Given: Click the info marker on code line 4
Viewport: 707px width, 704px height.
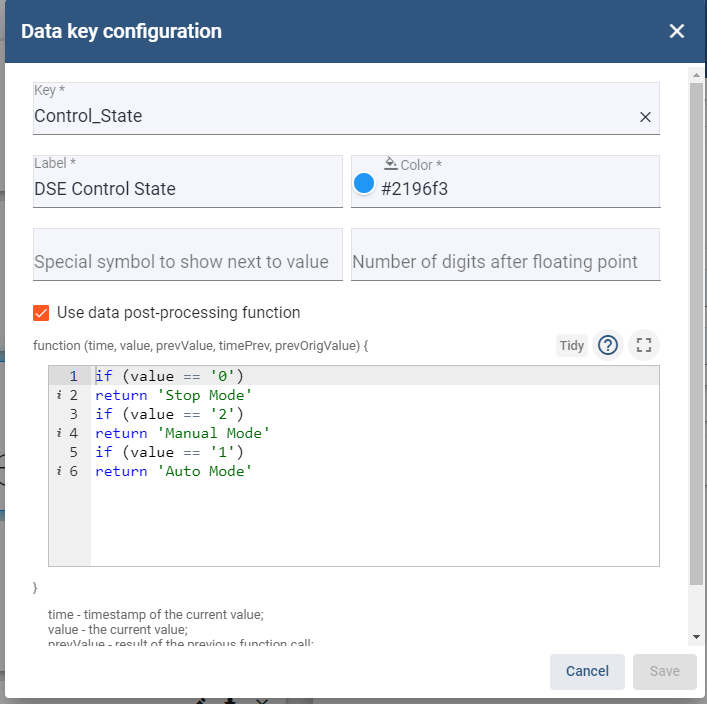Looking at the screenshot, I should pos(59,433).
